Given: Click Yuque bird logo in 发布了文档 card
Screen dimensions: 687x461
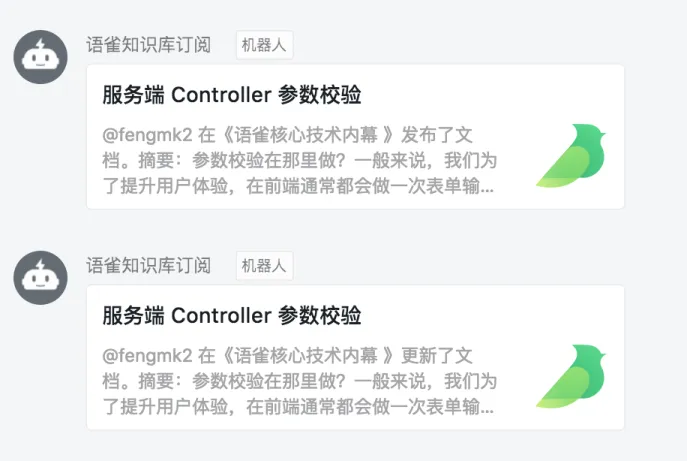Looking at the screenshot, I should (x=571, y=156).
